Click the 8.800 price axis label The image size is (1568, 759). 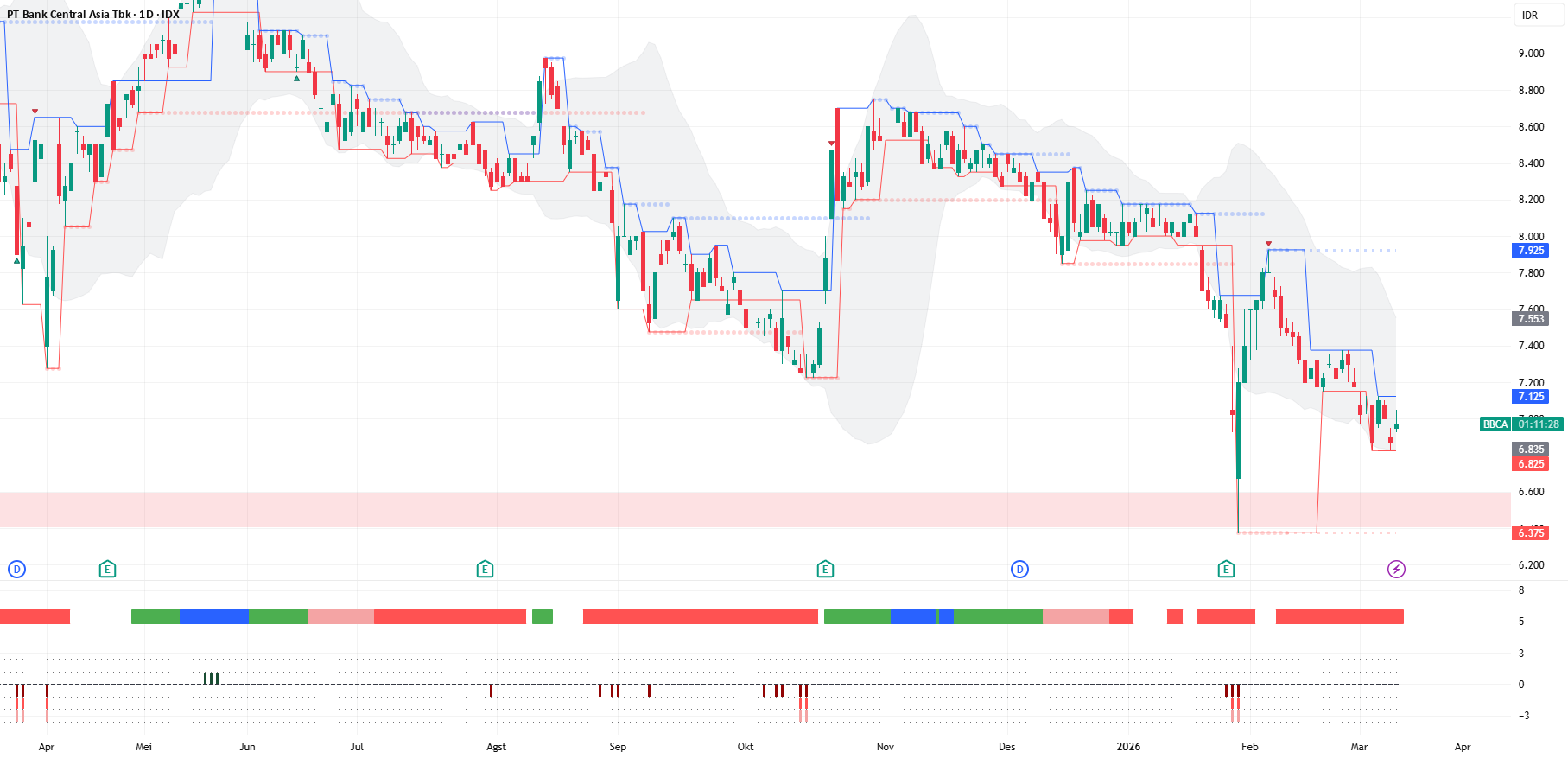coord(1531,91)
